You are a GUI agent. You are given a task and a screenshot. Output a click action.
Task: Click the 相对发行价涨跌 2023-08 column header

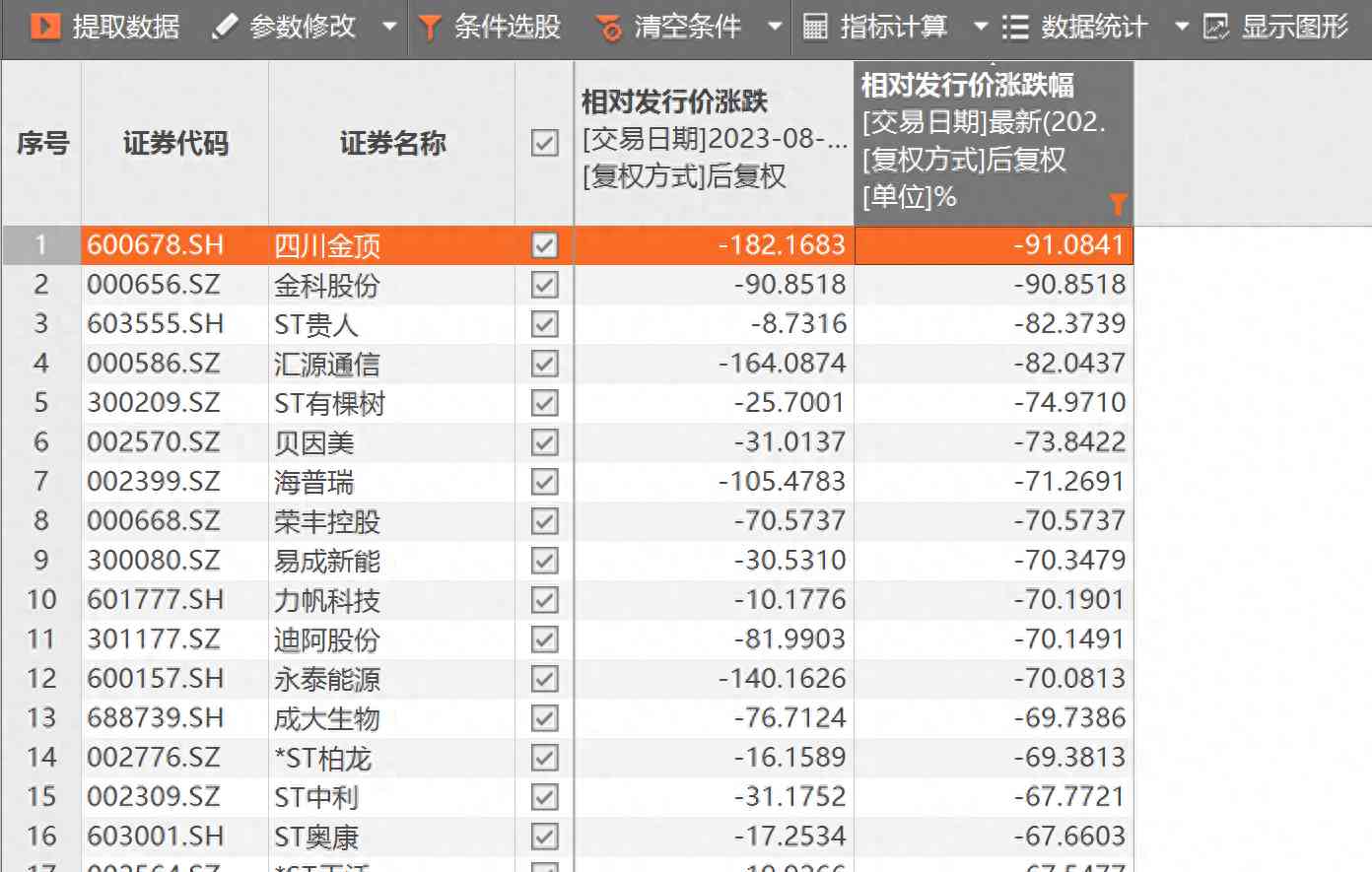pyautogui.click(x=714, y=143)
